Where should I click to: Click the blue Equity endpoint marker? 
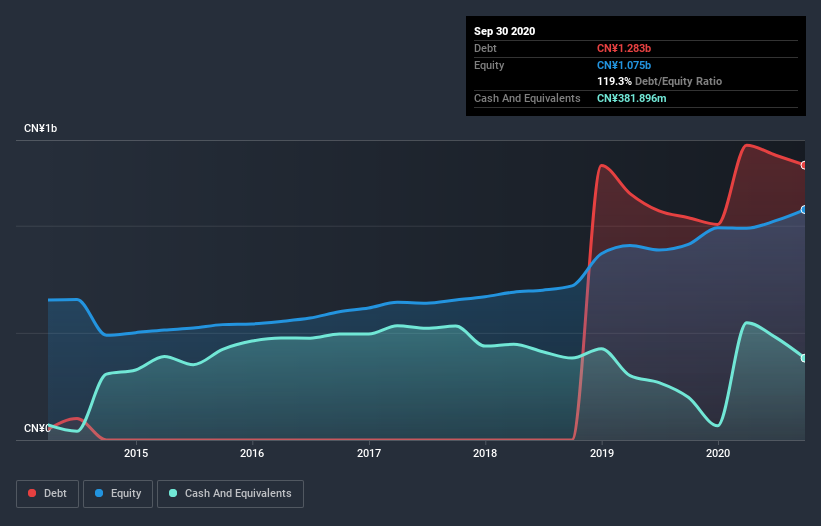pyautogui.click(x=804, y=210)
